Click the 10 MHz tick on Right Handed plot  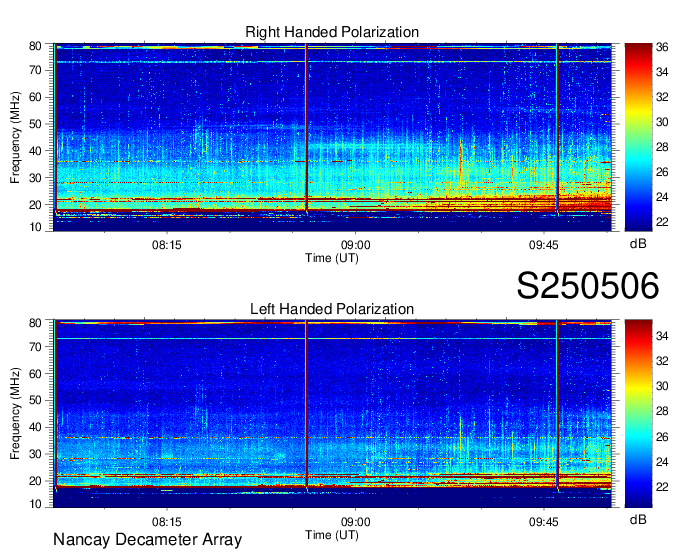coord(35,227)
